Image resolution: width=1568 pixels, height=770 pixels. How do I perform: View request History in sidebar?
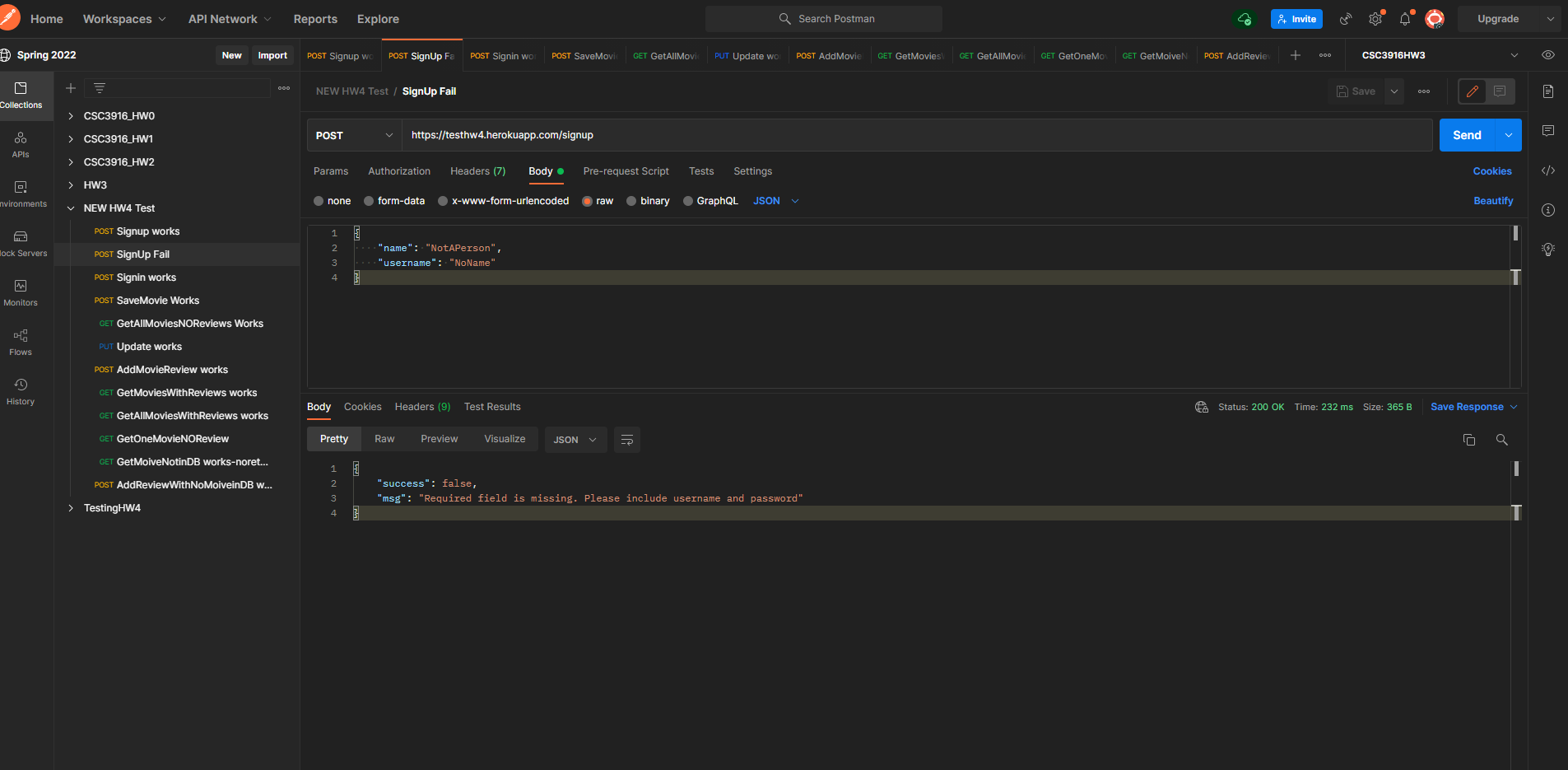coord(20,389)
